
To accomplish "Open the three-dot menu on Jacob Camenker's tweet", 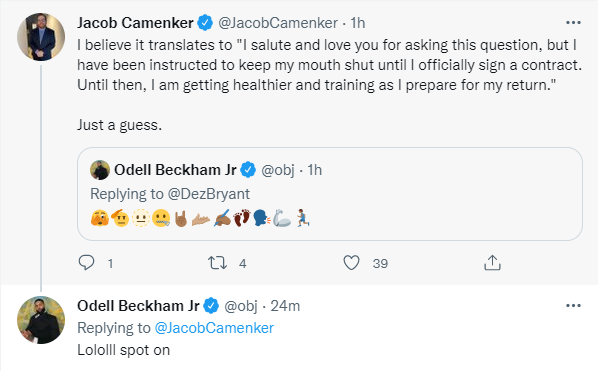I will [x=573, y=23].
